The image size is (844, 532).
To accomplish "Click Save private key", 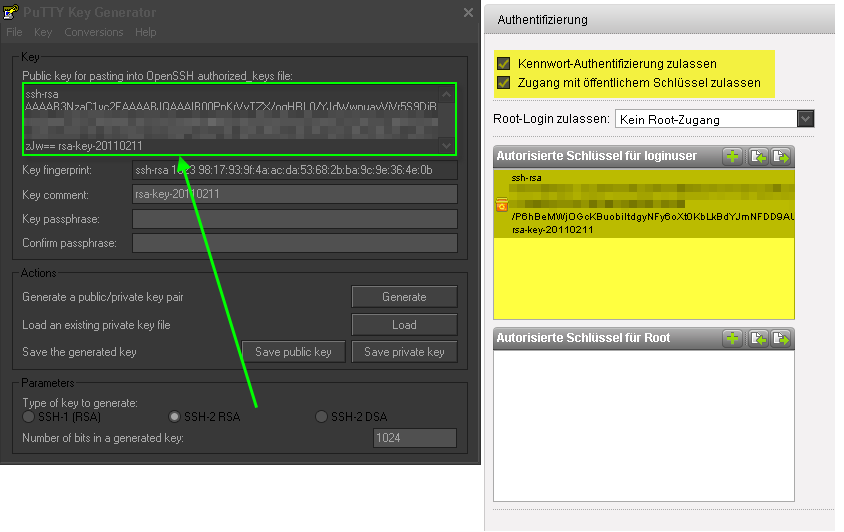I will pyautogui.click(x=404, y=352).
